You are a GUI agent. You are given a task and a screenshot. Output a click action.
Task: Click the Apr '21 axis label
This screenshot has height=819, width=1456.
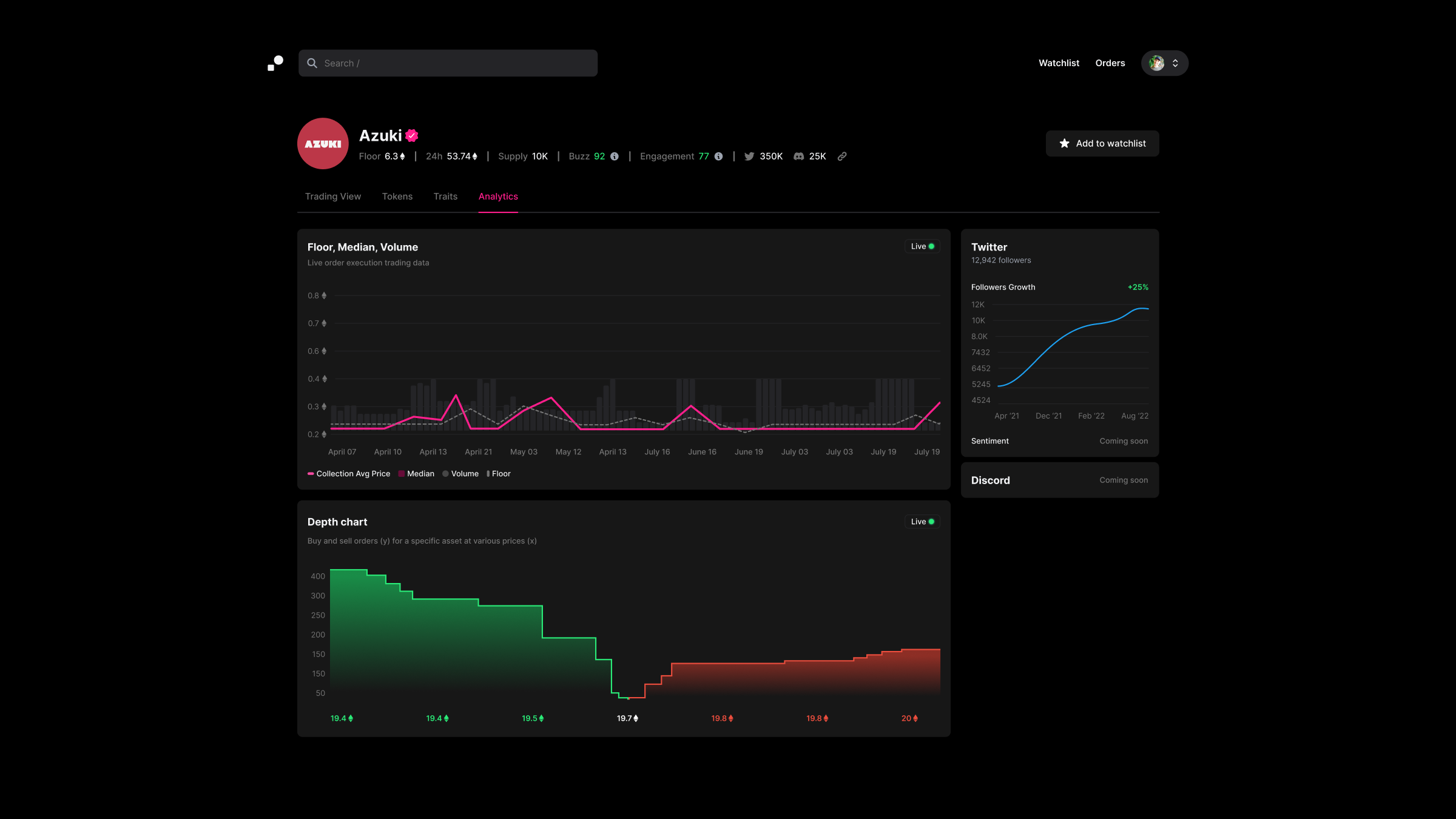tap(1006, 416)
